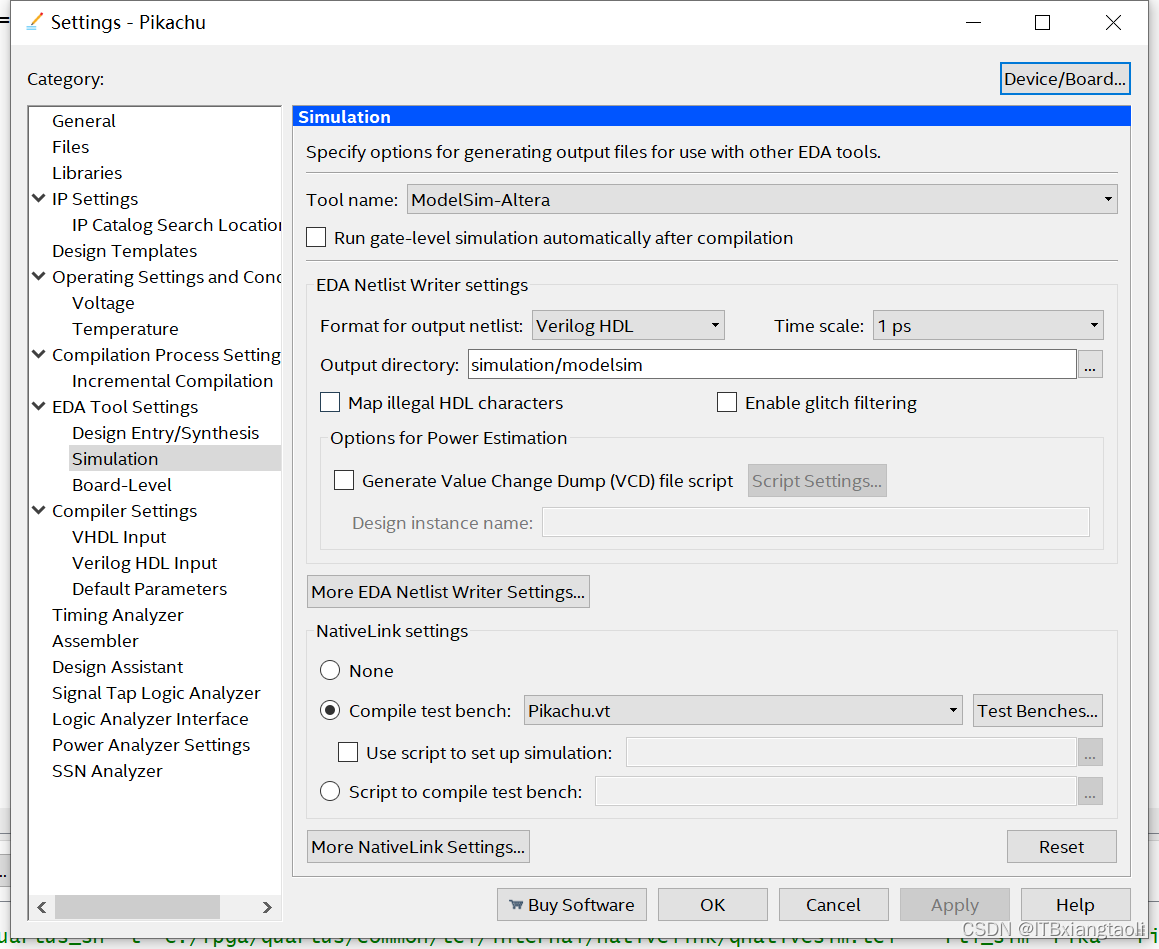Toggle Map illegal HDL characters checkbox
1159x949 pixels.
(x=330, y=403)
